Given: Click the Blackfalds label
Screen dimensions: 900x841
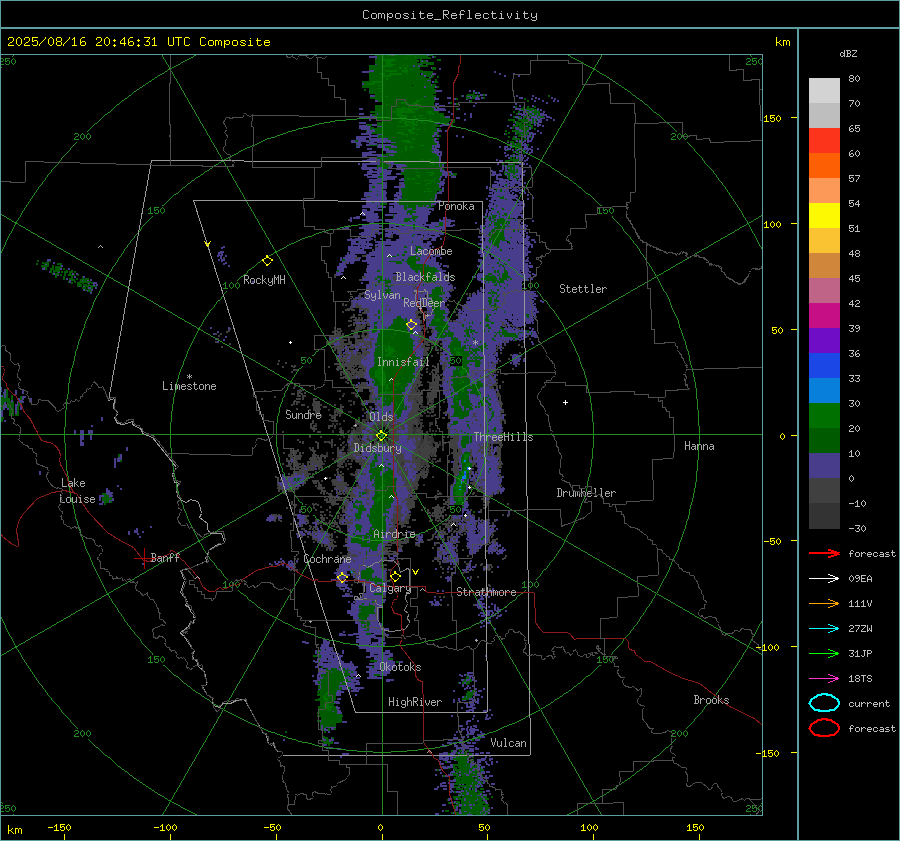Looking at the screenshot, I should pyautogui.click(x=425, y=277).
